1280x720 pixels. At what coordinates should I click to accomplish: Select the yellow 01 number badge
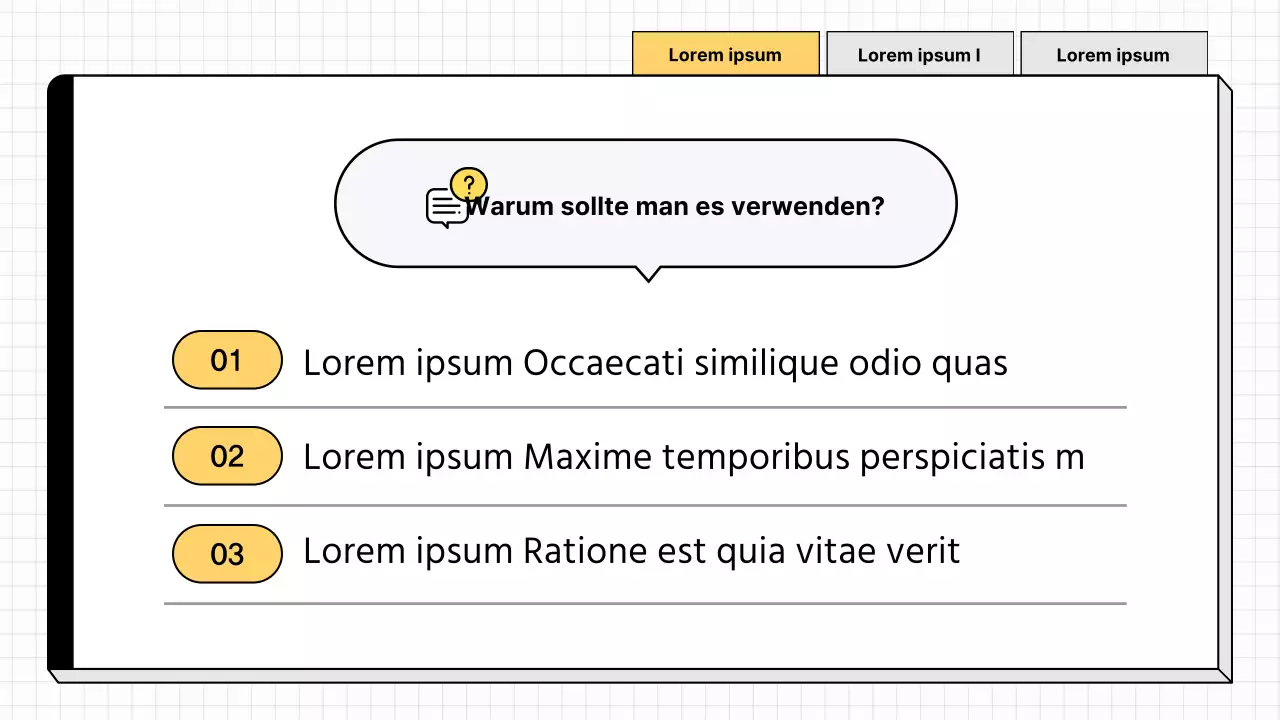tap(227, 360)
